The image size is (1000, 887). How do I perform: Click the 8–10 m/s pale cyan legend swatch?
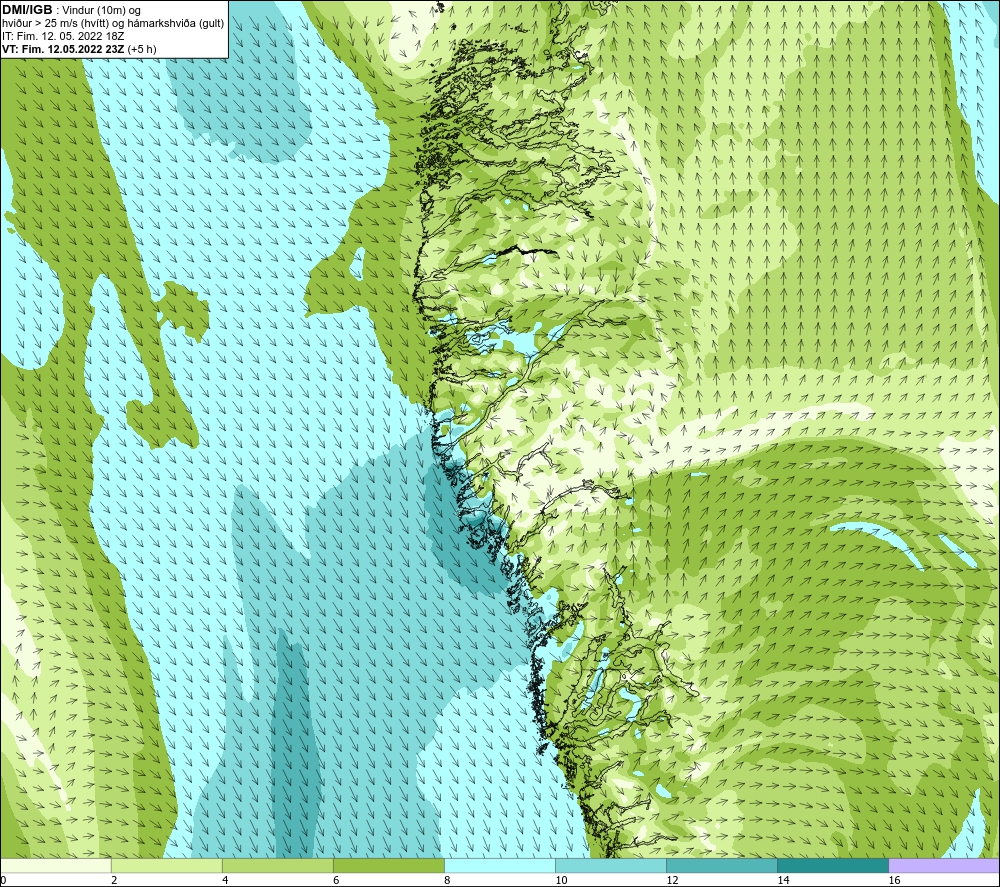(500, 865)
